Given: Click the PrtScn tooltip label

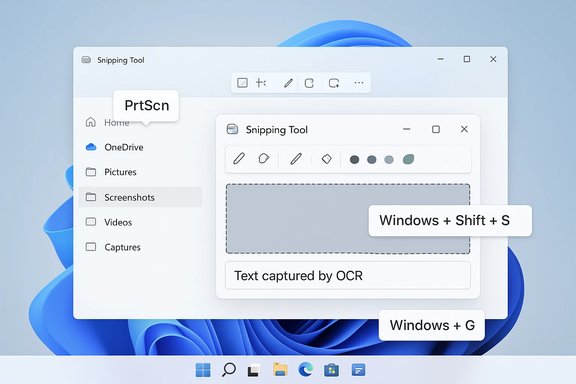Looking at the screenshot, I should tap(147, 105).
